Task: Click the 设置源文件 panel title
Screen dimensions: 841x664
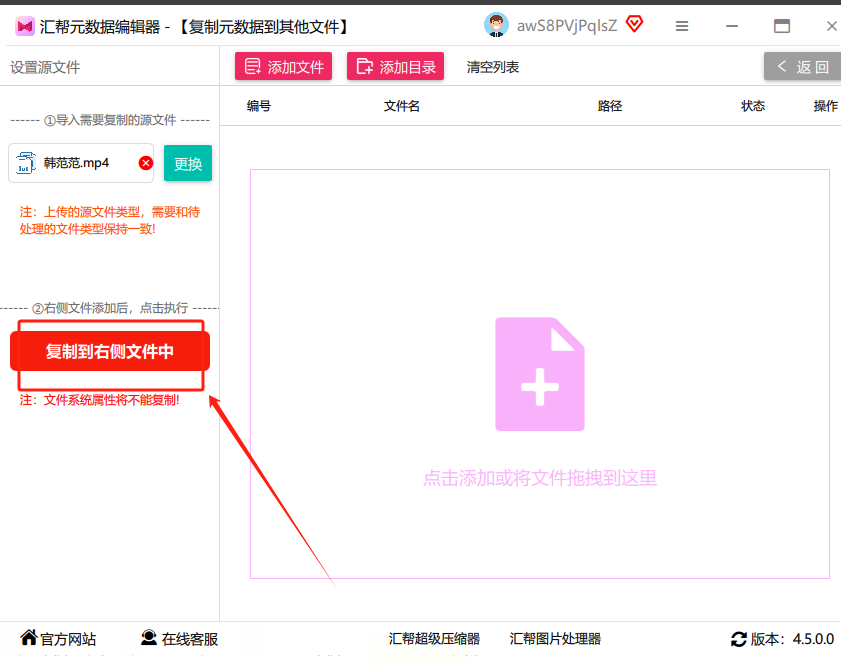Action: [x=45, y=67]
